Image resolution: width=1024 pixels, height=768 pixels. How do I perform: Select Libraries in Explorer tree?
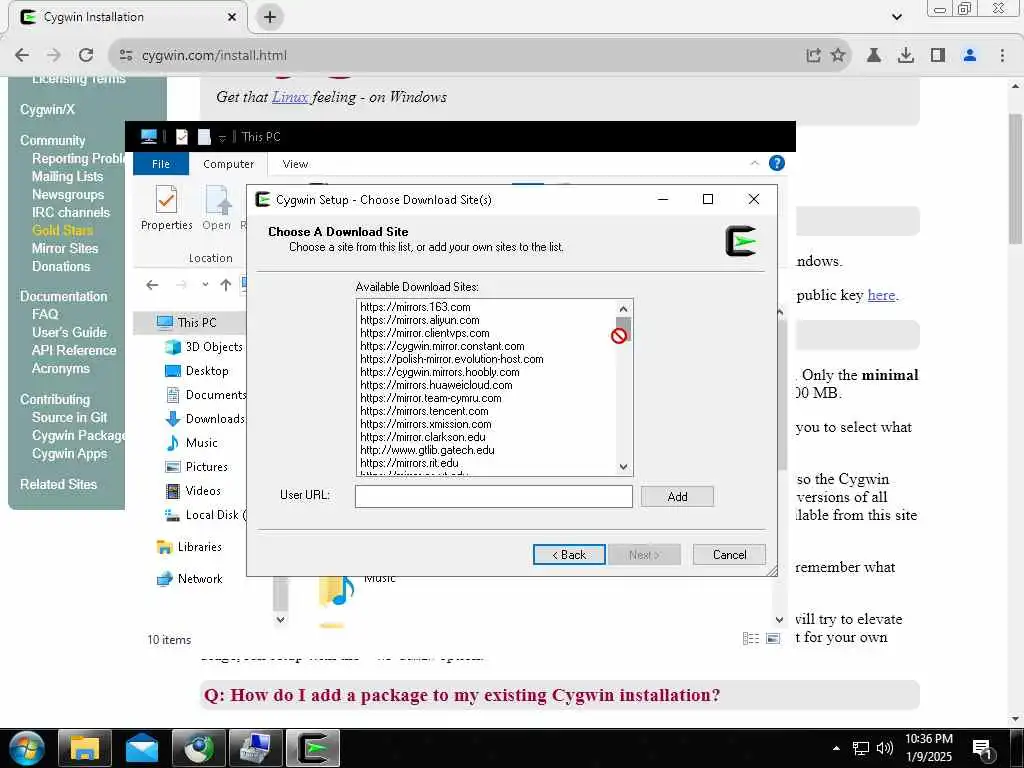pyautogui.click(x=190, y=547)
